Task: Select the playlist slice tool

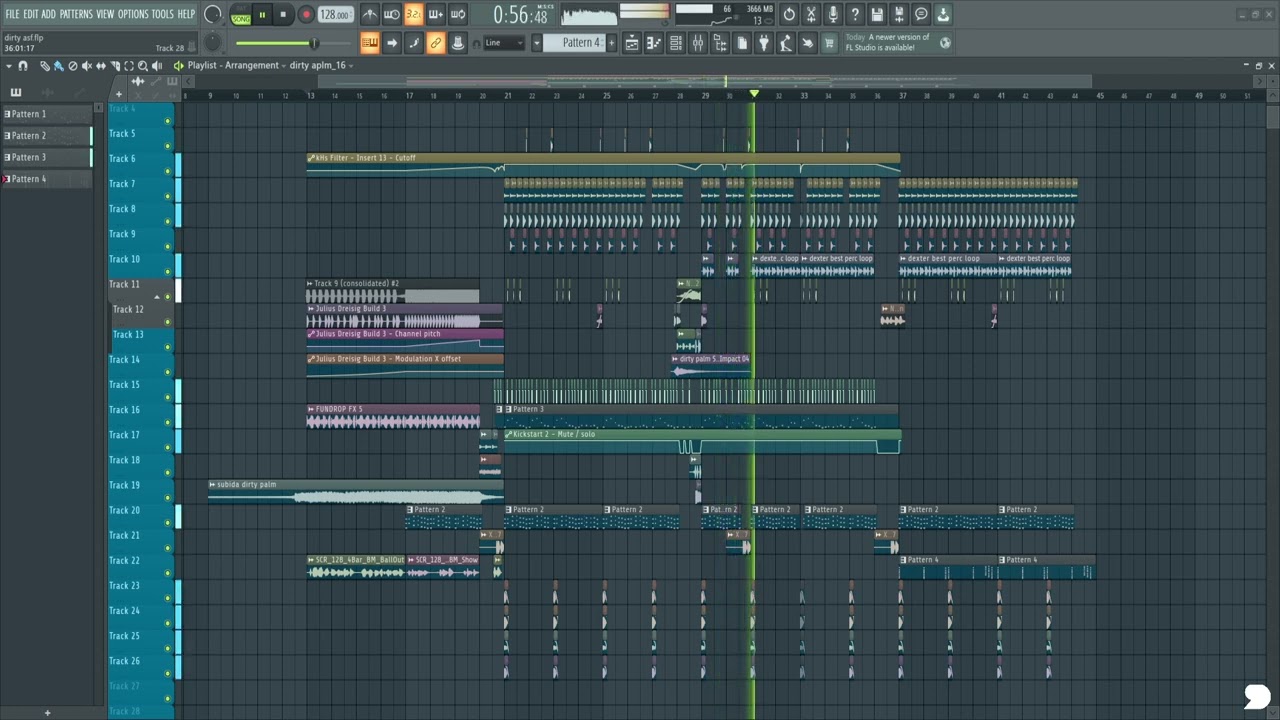Action: pyautogui.click(x=115, y=66)
